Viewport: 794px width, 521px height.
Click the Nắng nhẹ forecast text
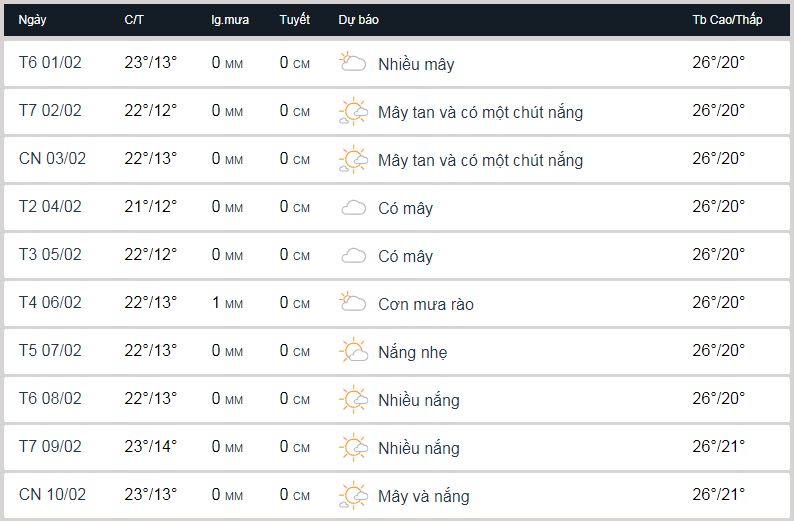[x=413, y=352]
